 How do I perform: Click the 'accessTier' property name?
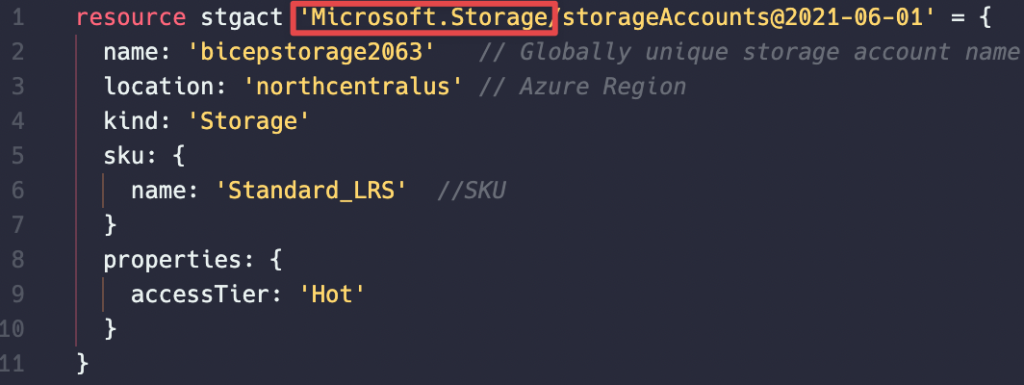pos(200,294)
